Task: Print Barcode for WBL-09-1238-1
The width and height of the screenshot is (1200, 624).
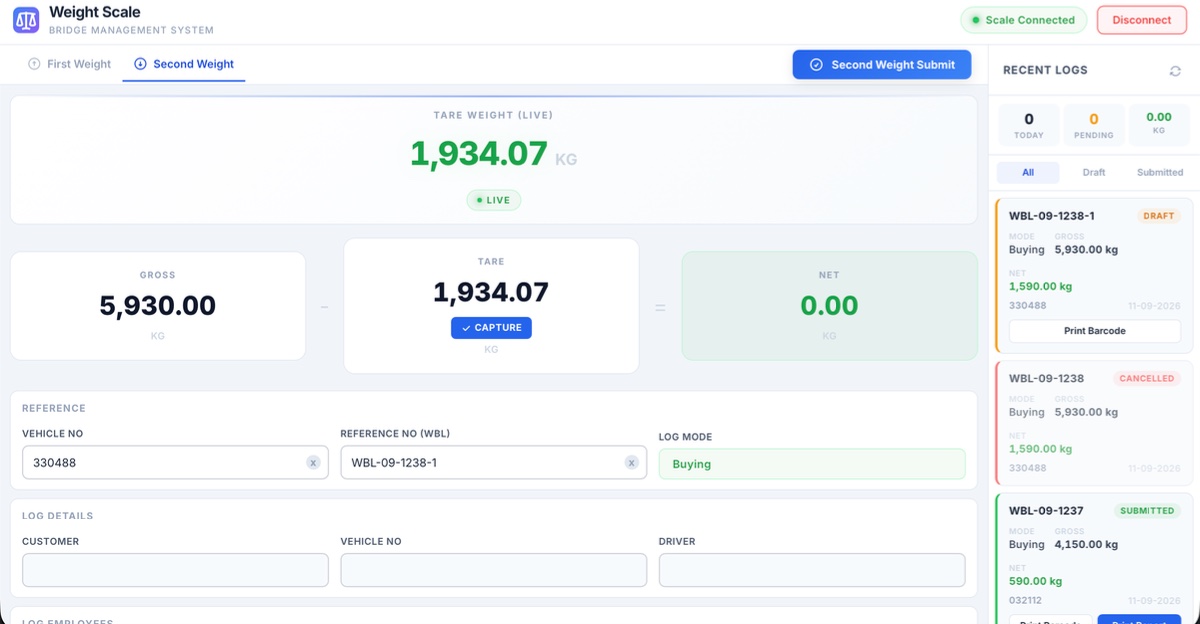Action: point(1094,331)
